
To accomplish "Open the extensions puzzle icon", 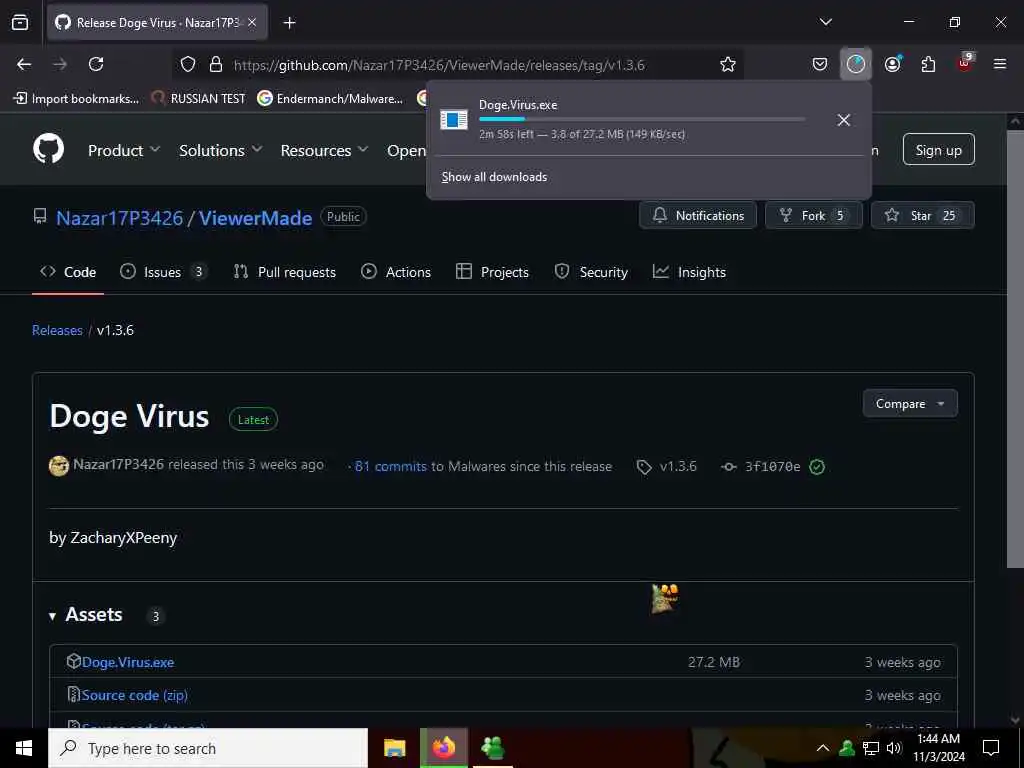I will click(928, 64).
